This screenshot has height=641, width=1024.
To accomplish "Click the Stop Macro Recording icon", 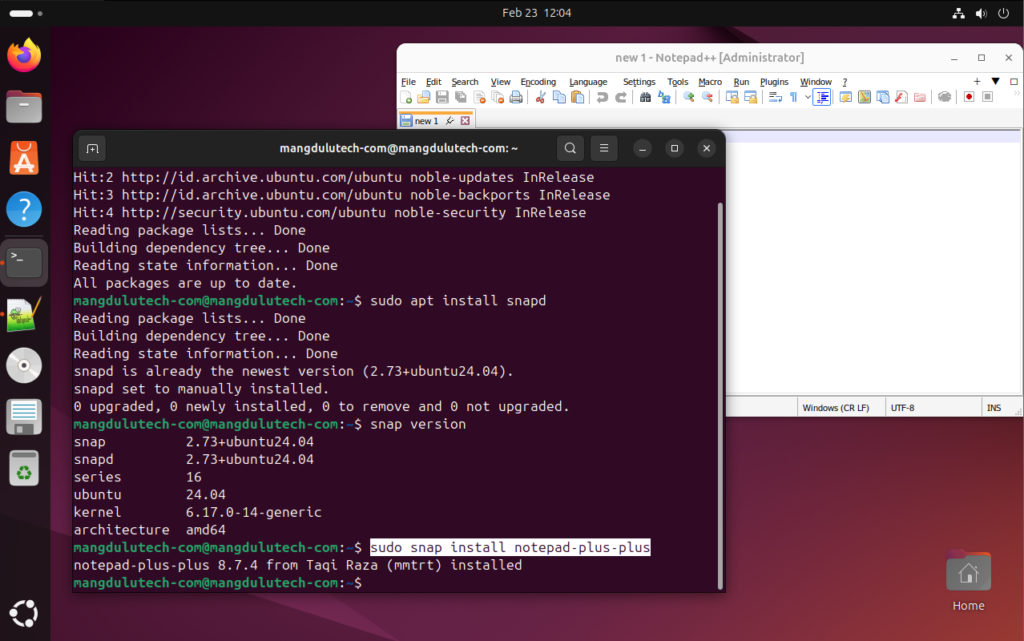I will (x=987, y=96).
